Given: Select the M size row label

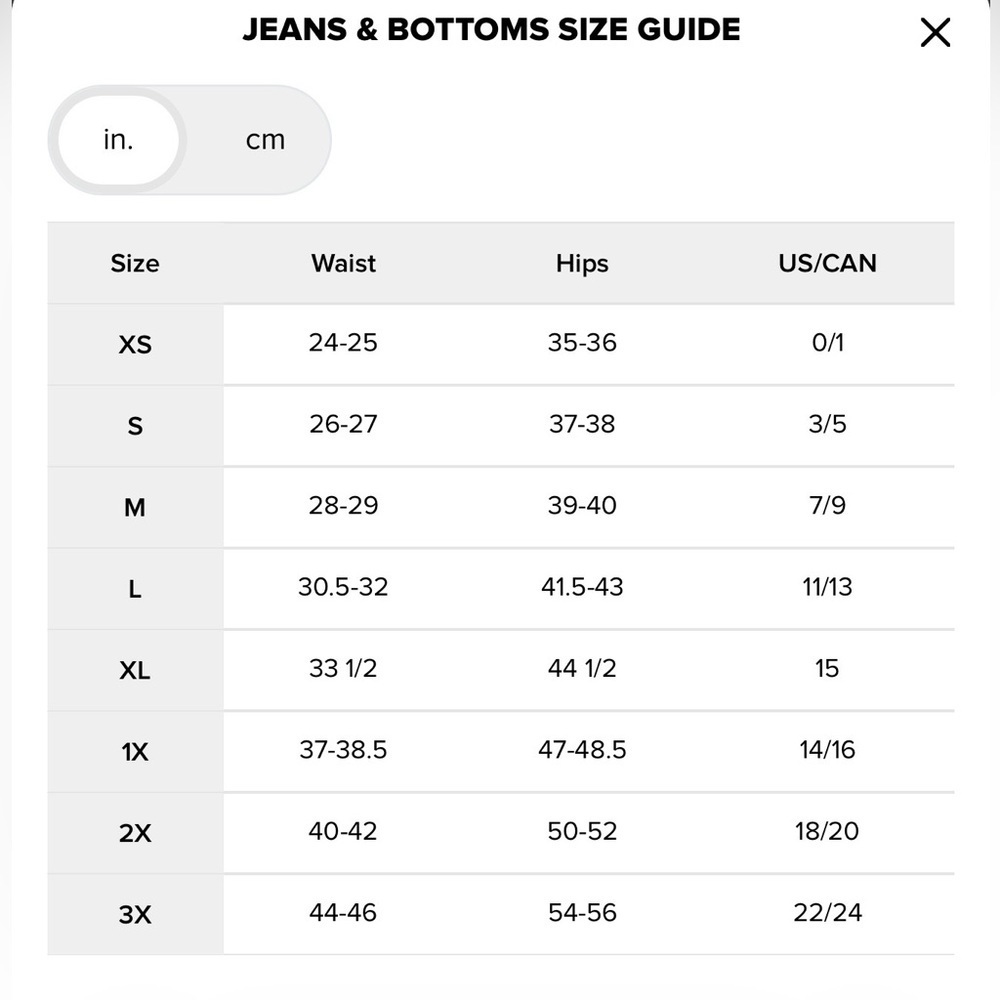Looking at the screenshot, I should point(135,508).
